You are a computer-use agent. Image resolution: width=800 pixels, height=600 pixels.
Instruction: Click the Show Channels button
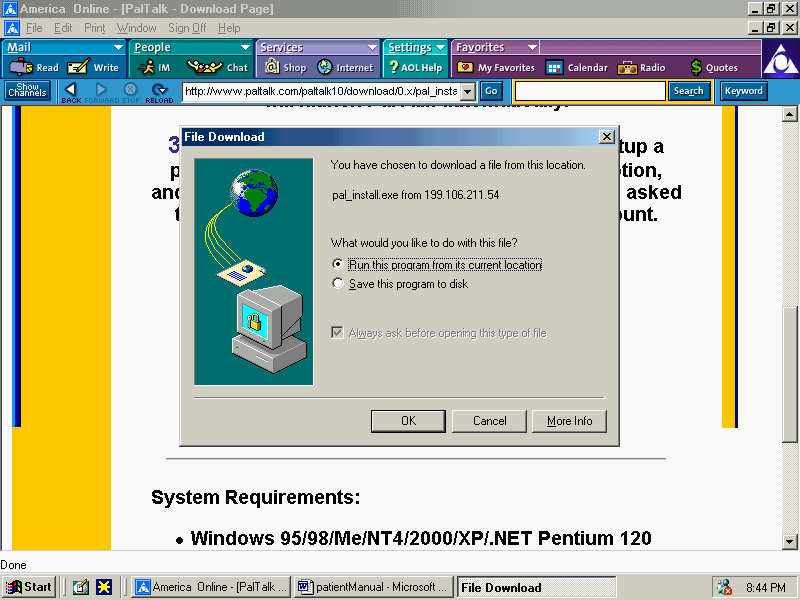coord(28,91)
